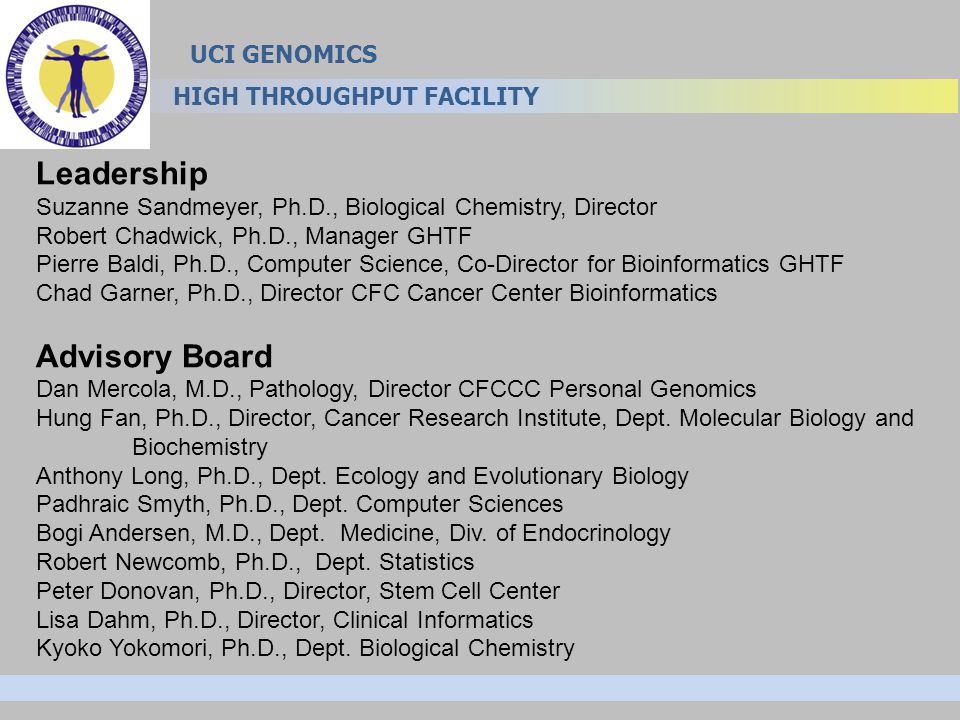This screenshot has width=960, height=720.
Task: Select the Peter Donovan Stem Cell line
Action: tap(298, 591)
